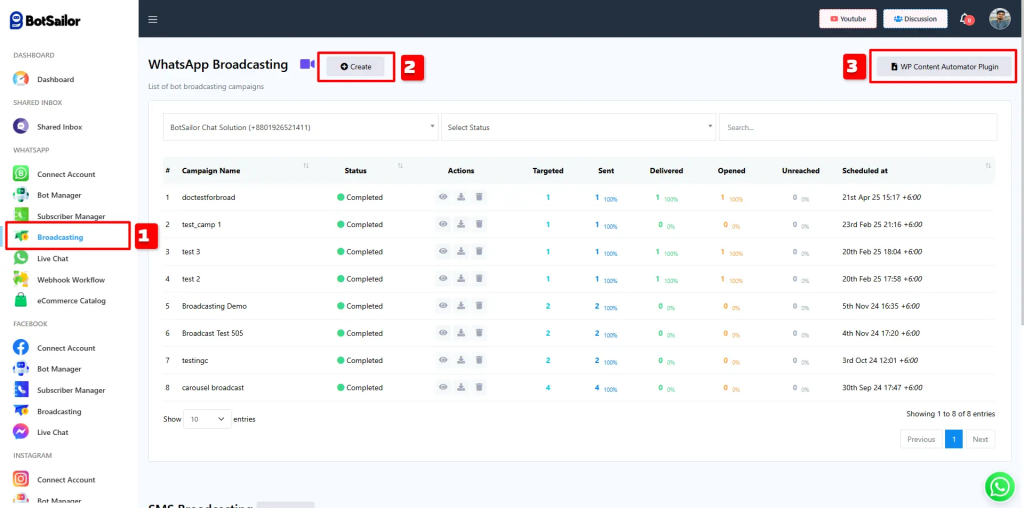Open WhatsApp Subscriber Manager

(x=71, y=216)
